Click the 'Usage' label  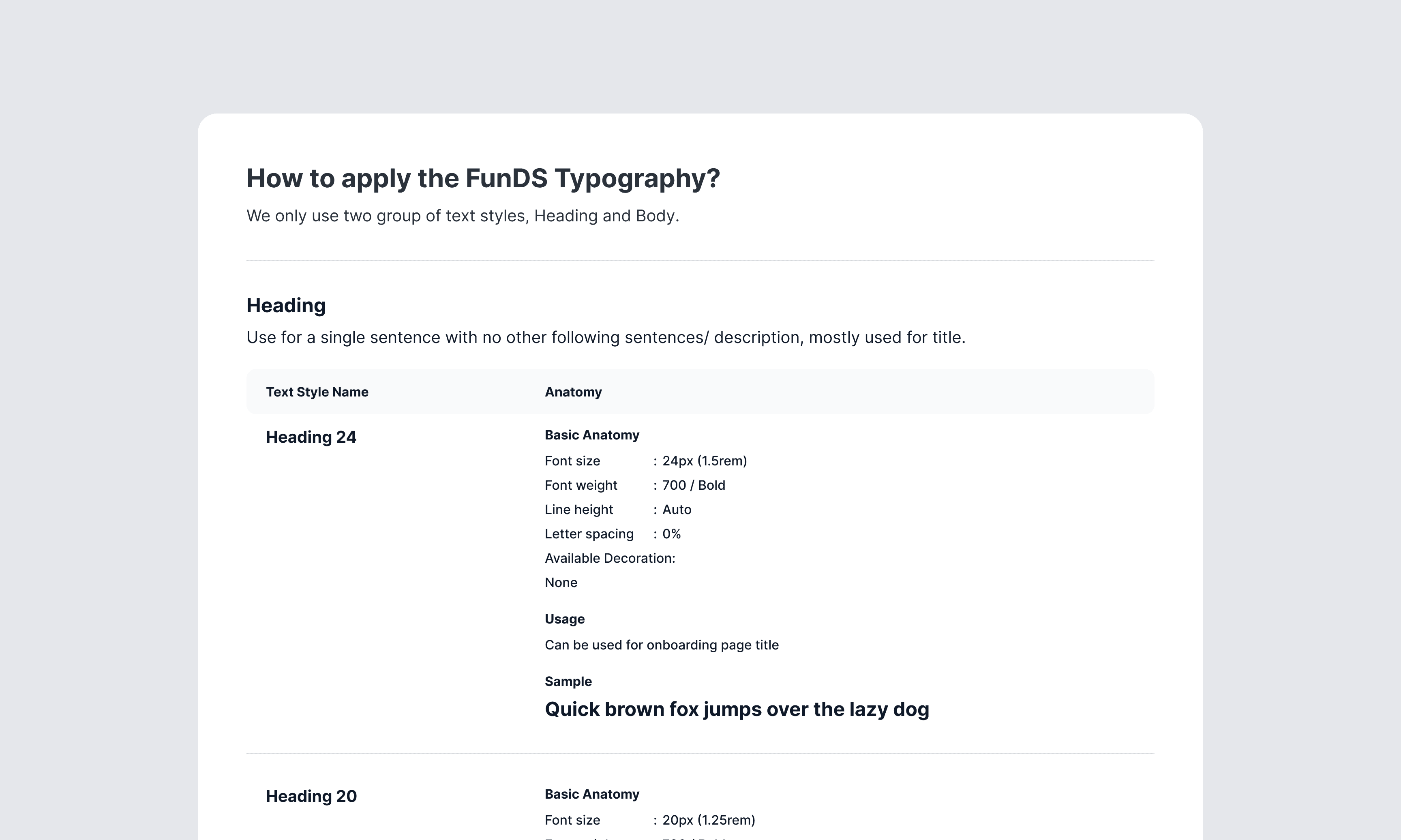(564, 619)
